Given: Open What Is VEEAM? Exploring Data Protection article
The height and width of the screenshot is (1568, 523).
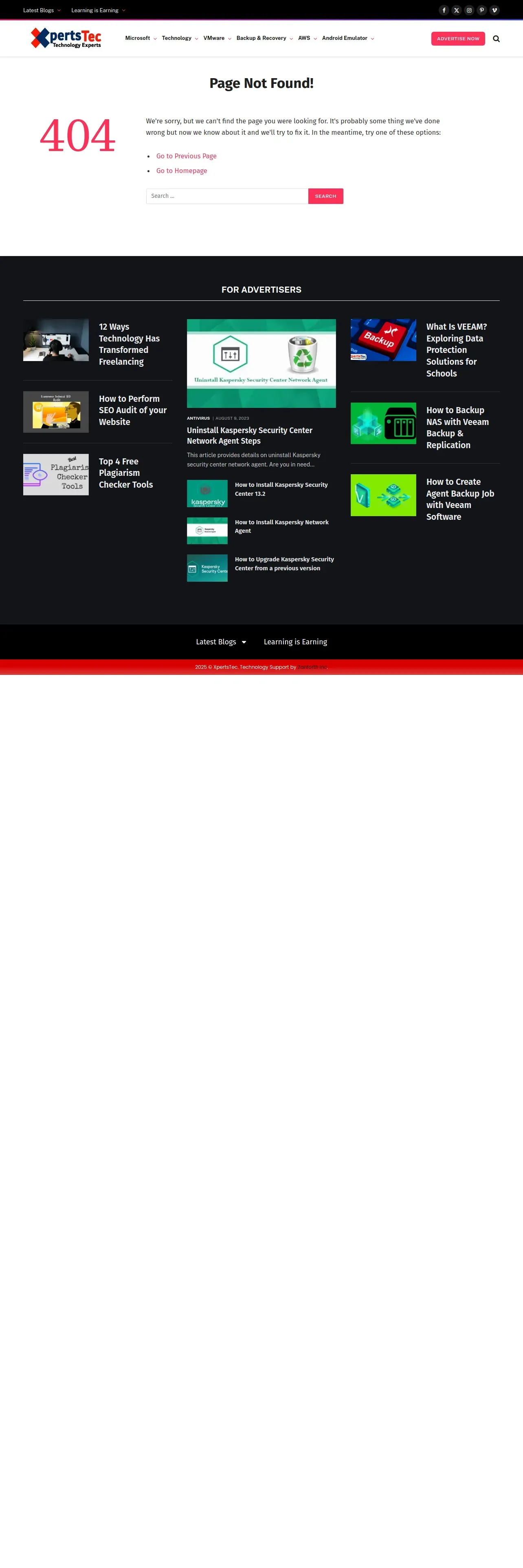Looking at the screenshot, I should click(x=457, y=350).
